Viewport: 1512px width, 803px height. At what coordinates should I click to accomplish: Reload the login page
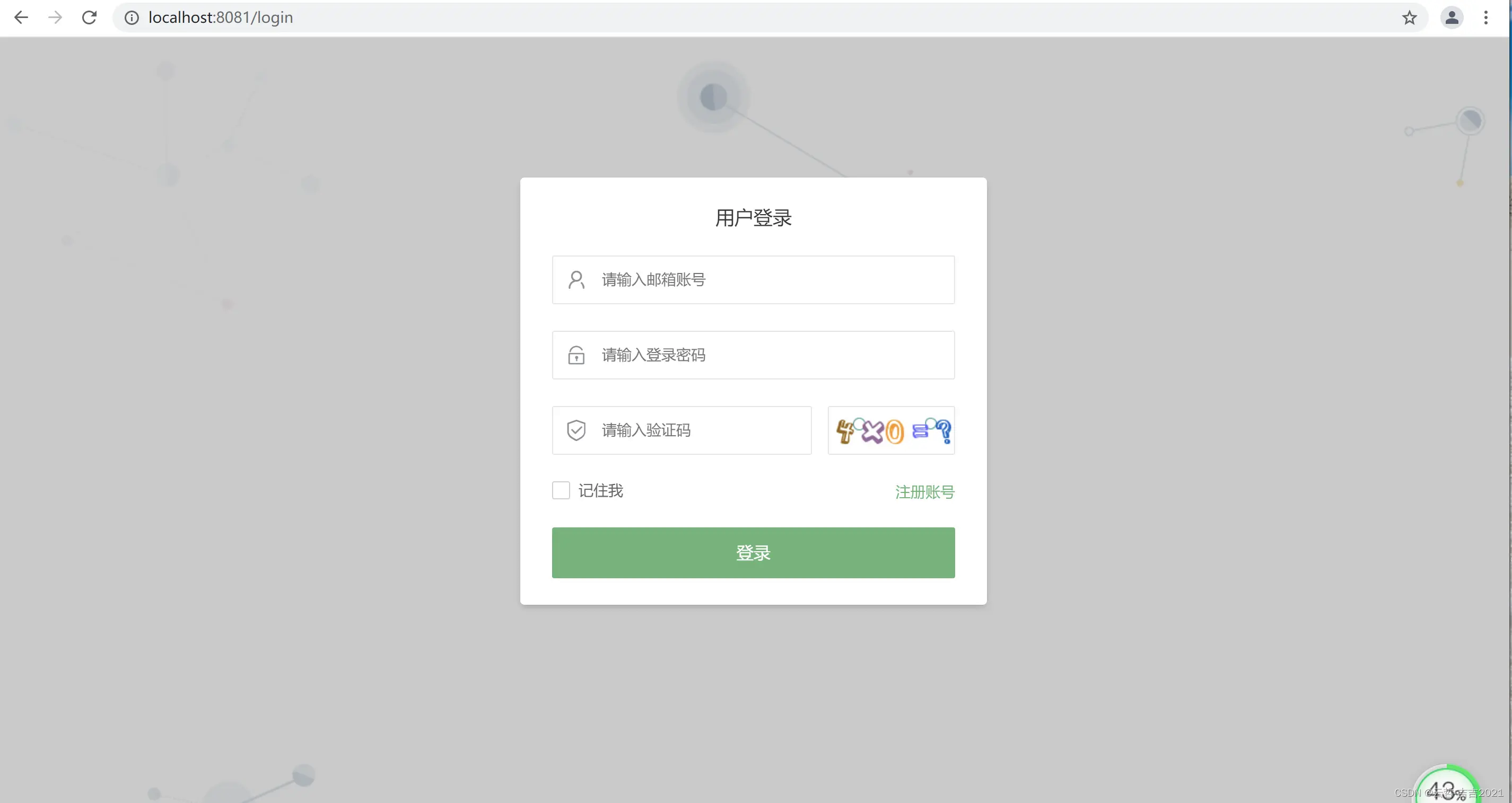click(89, 17)
